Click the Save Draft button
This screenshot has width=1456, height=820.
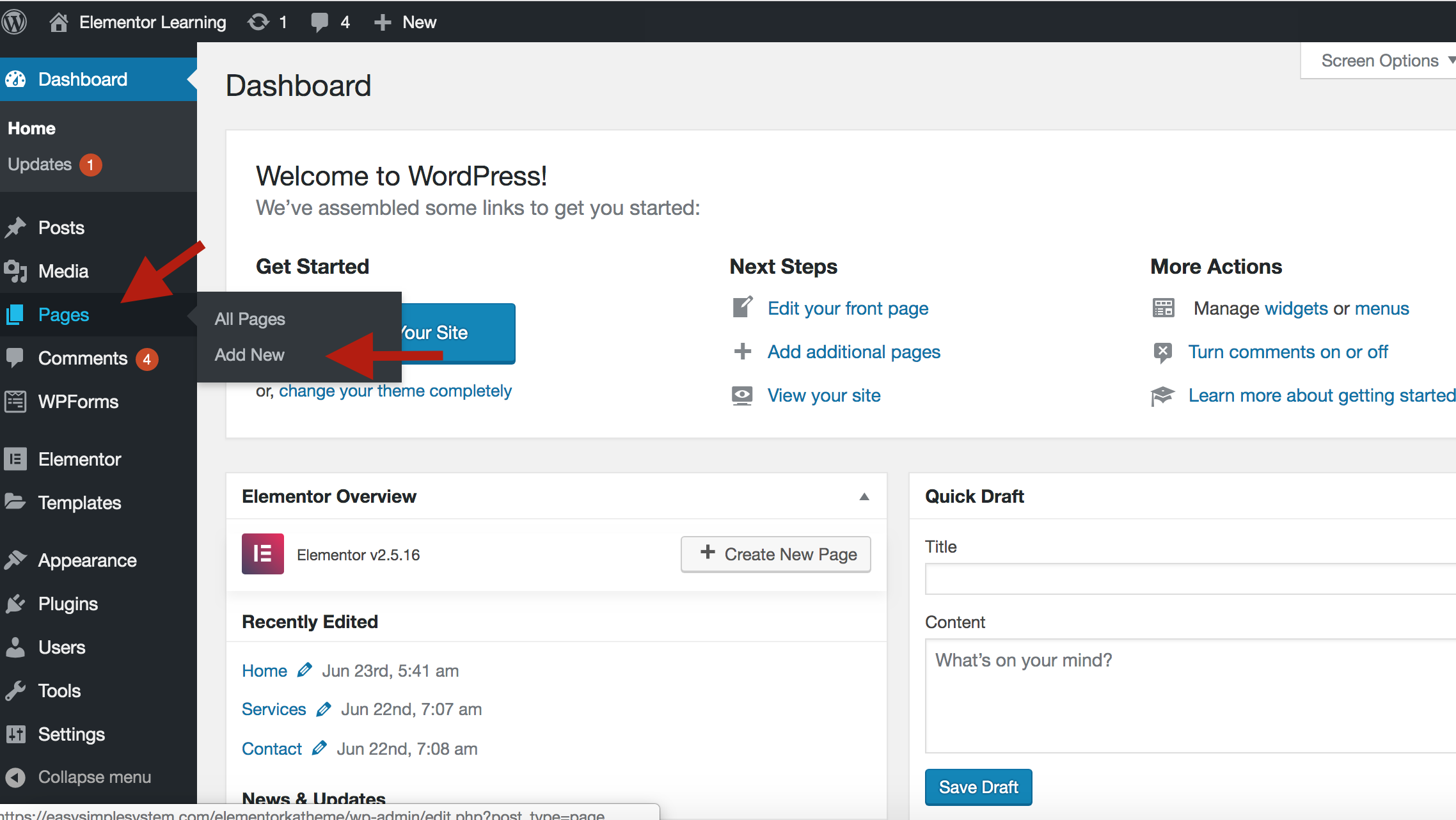(978, 787)
